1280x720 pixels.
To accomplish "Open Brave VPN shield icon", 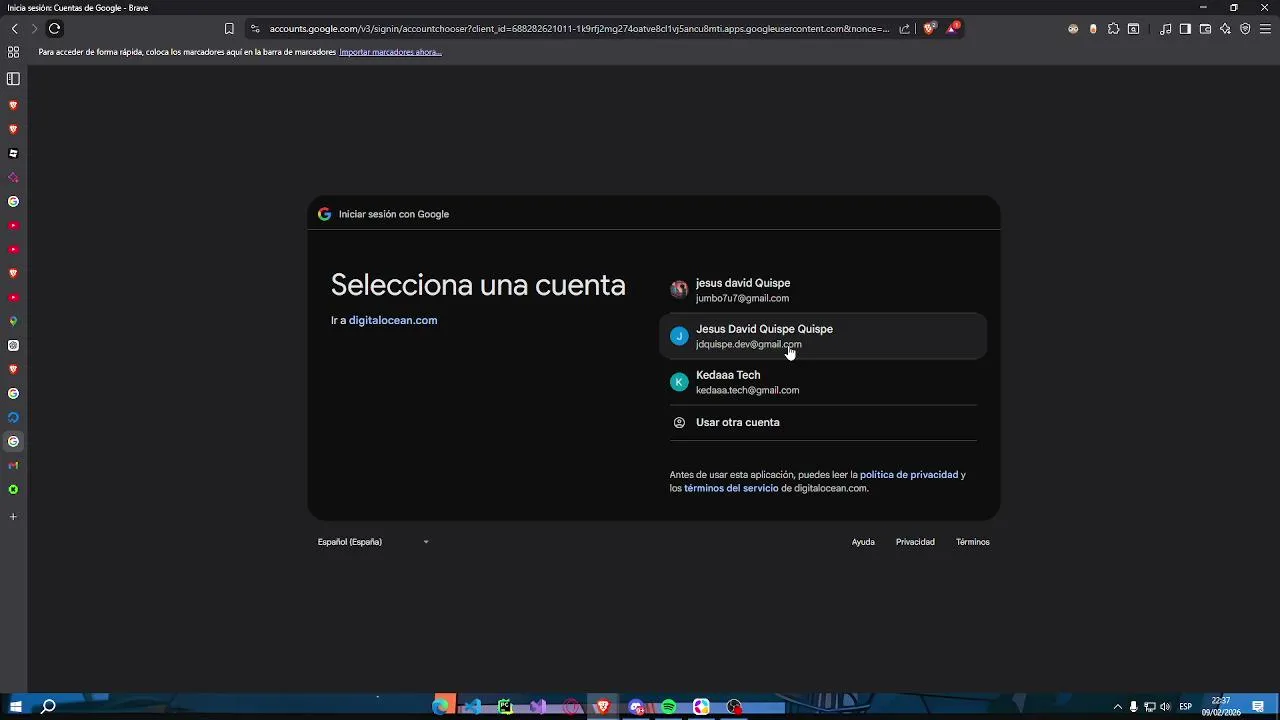I will pos(1245,29).
